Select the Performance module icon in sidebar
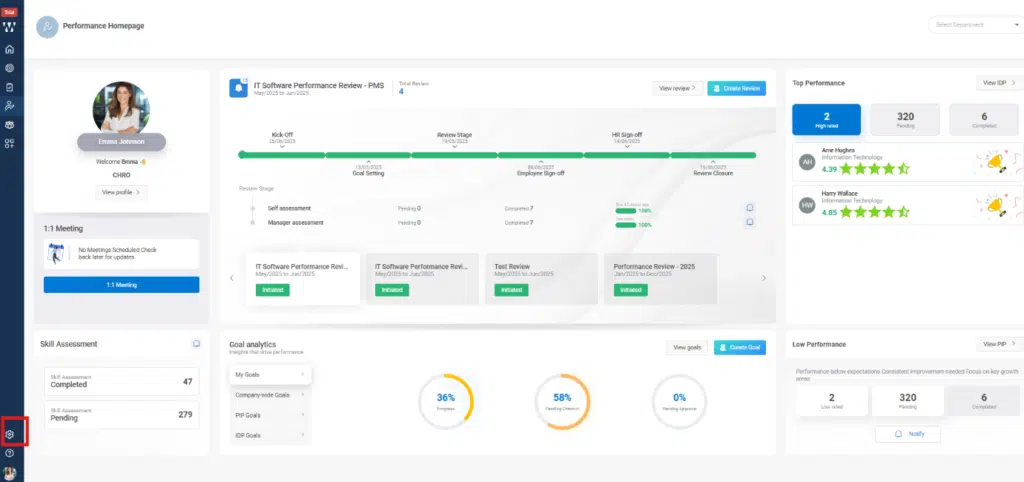 [x=9, y=105]
